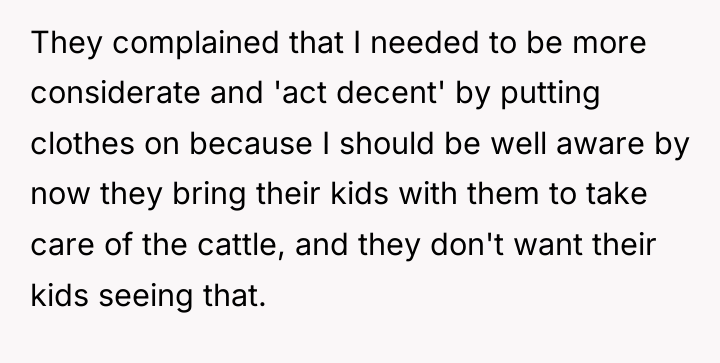Viewport: 720px width, 363px height.
Task: Click the word "take"
Action: (x=617, y=194)
